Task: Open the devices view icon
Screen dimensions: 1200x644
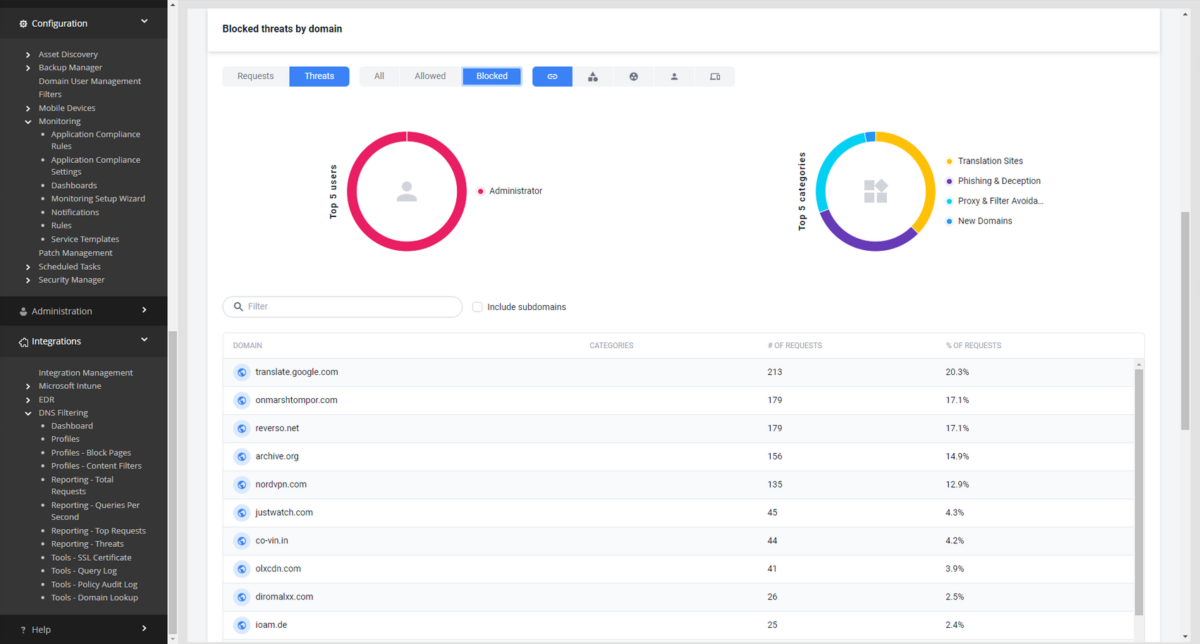Action: tap(714, 76)
